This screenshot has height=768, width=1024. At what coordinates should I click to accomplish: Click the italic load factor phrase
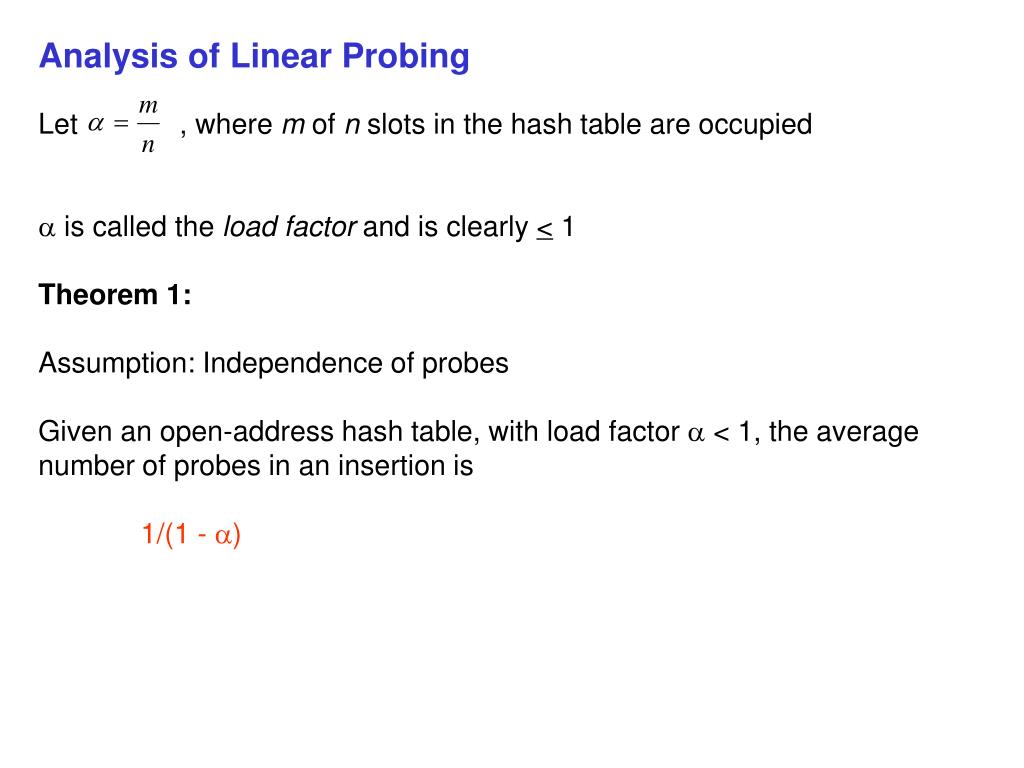pos(289,227)
